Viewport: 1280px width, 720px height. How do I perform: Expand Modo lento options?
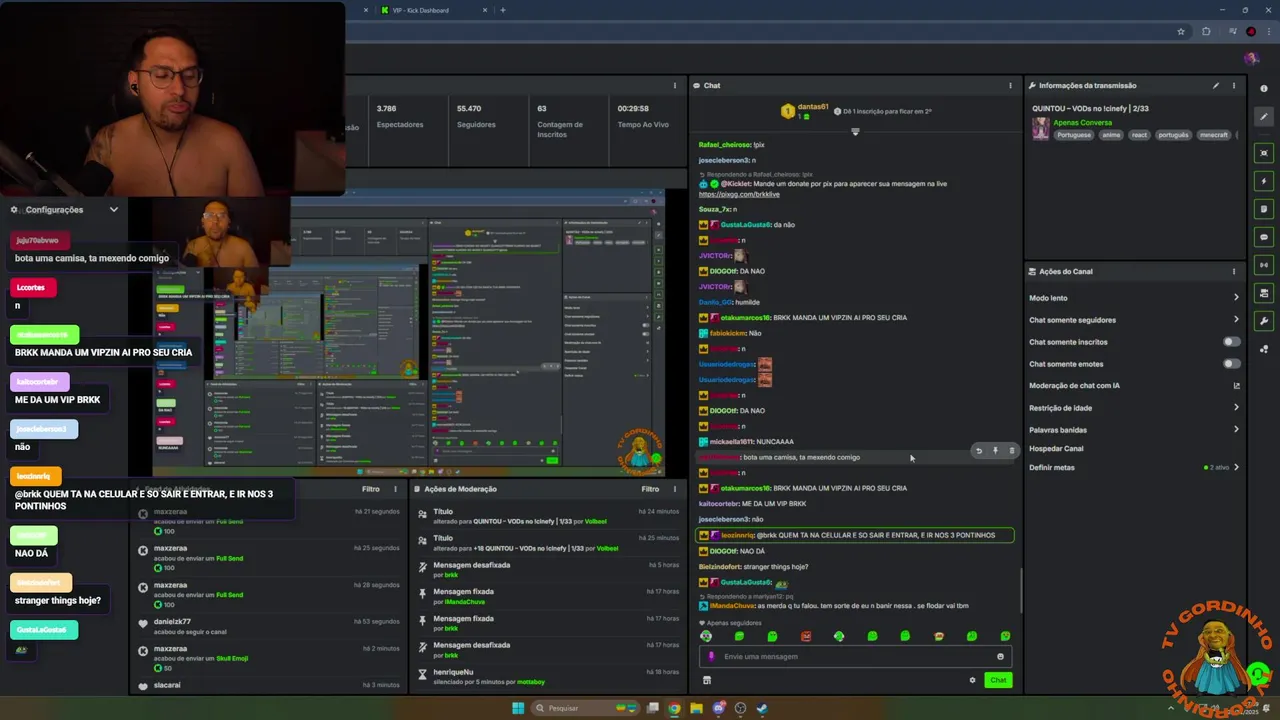(1236, 298)
